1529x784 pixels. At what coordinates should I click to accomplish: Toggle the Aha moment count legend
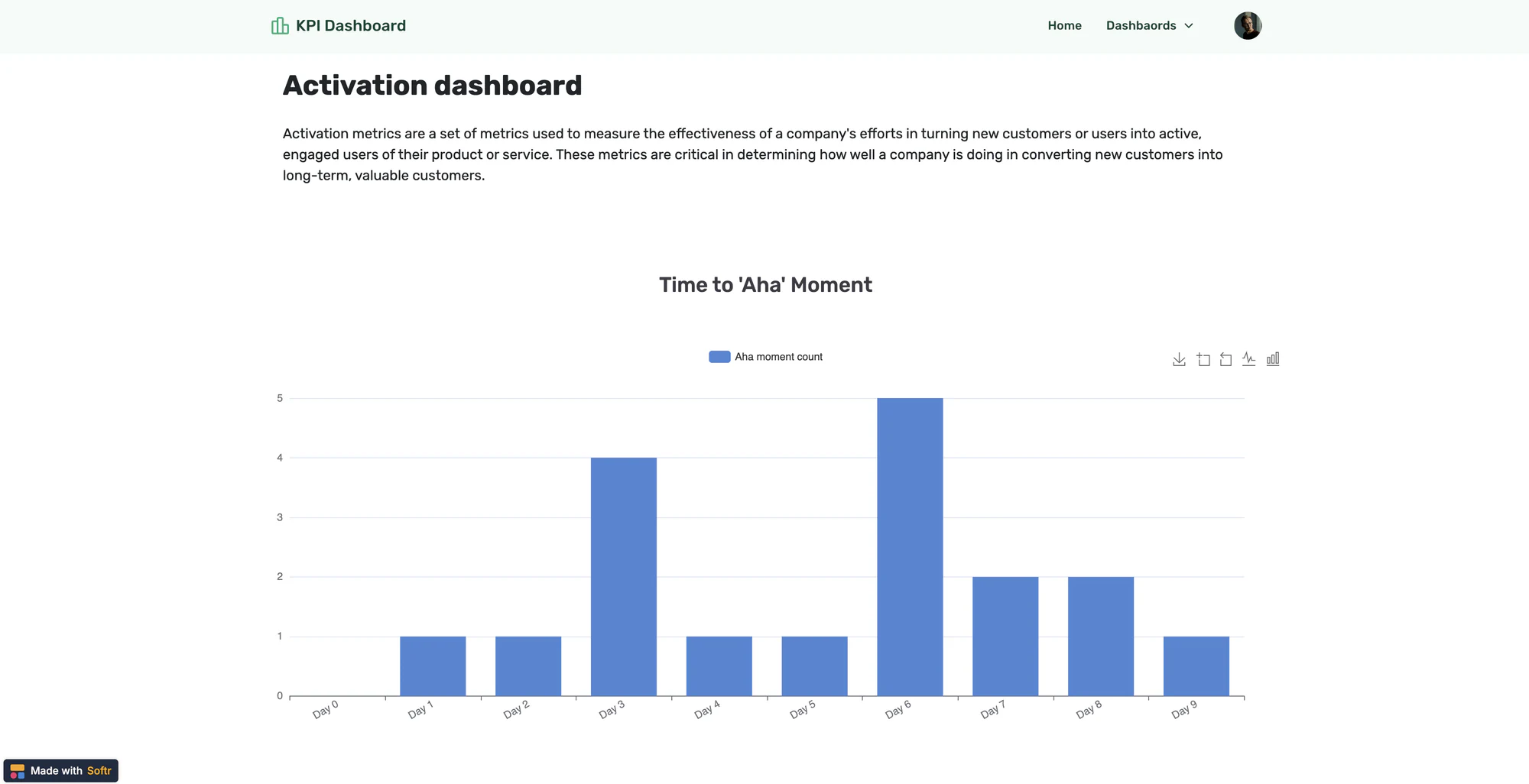[x=765, y=357]
